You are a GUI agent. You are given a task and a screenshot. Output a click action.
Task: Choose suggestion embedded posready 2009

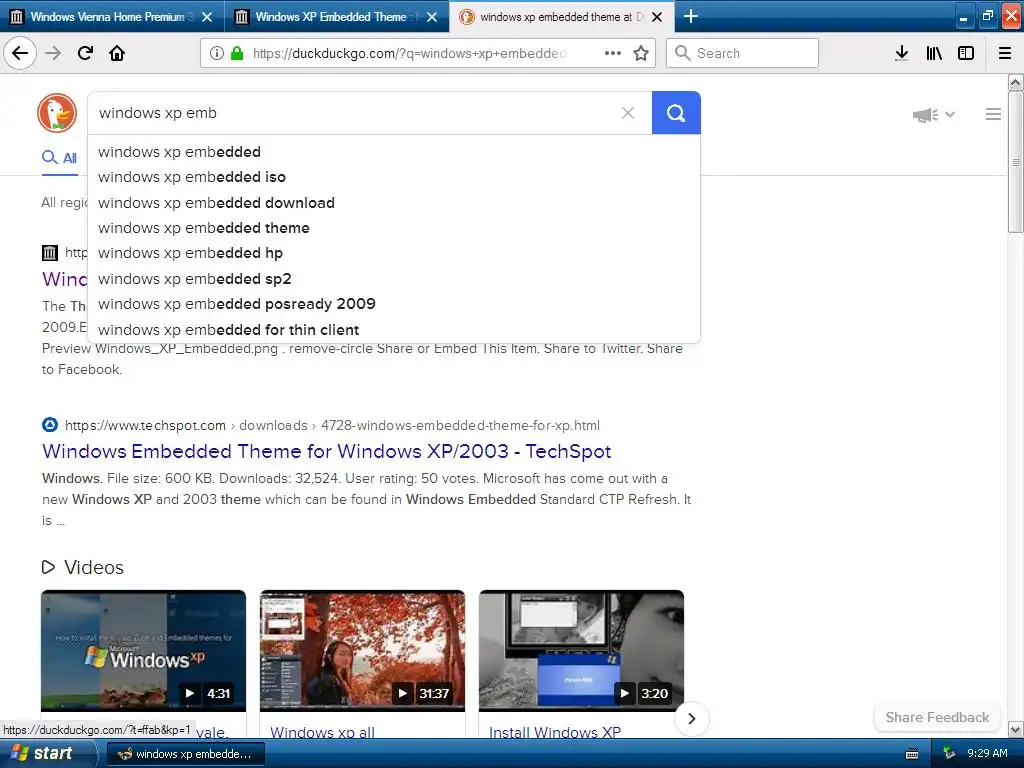point(394,304)
